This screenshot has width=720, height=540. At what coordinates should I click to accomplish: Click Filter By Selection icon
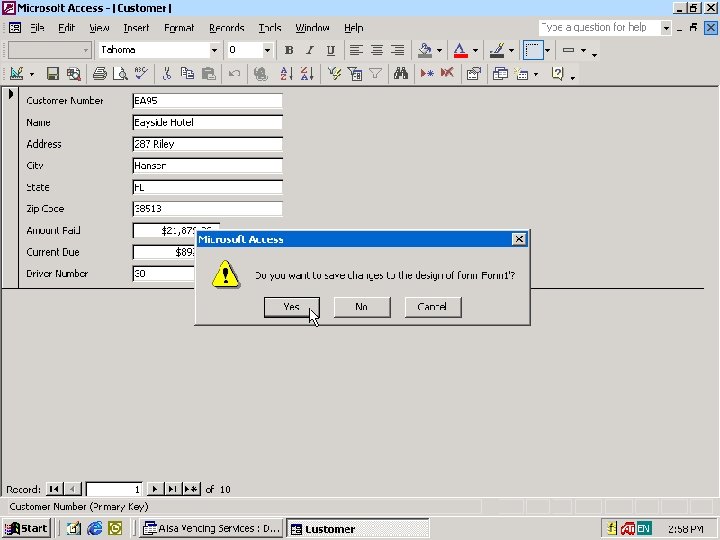[334, 73]
